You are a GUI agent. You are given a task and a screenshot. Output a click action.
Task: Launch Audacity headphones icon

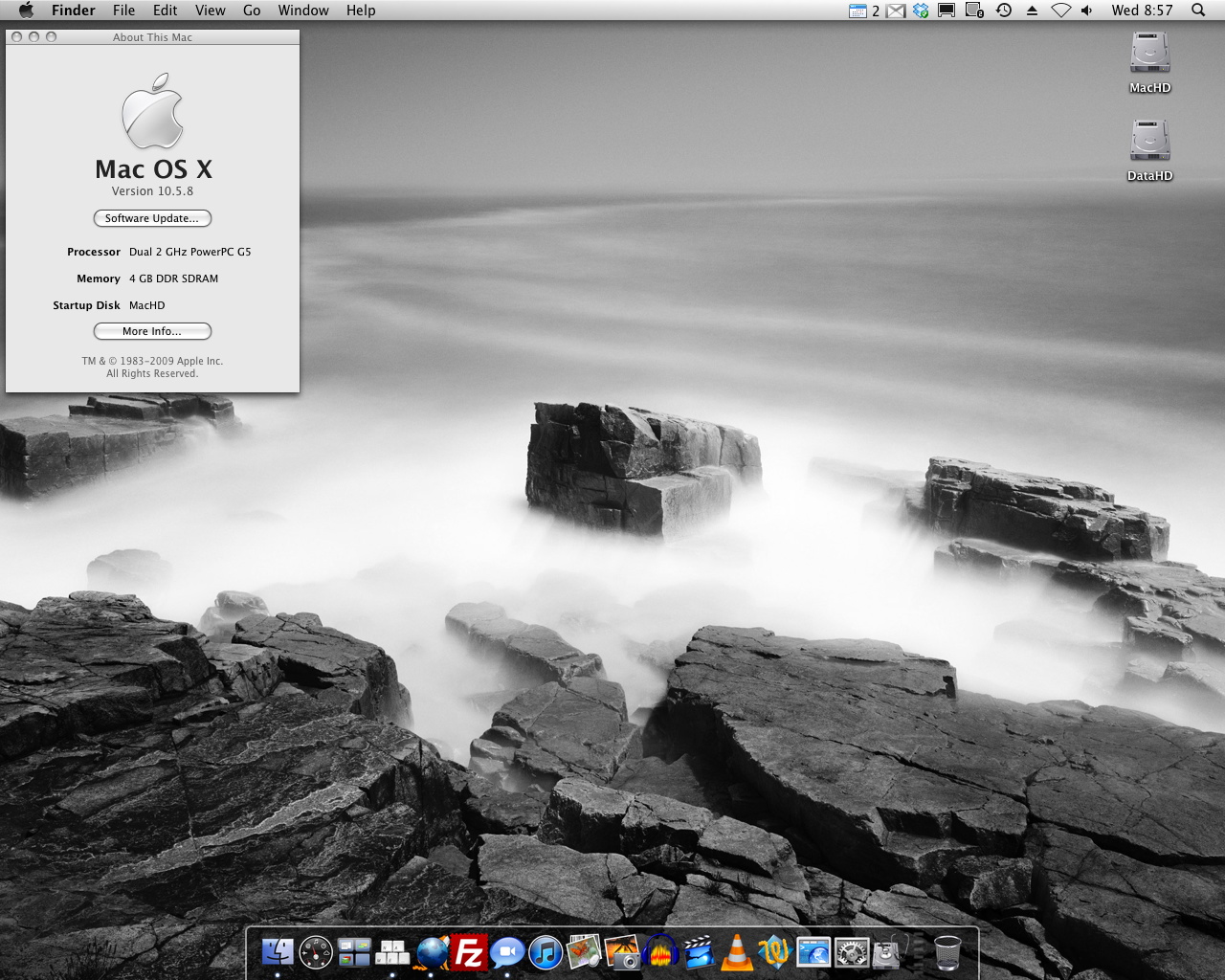click(660, 952)
